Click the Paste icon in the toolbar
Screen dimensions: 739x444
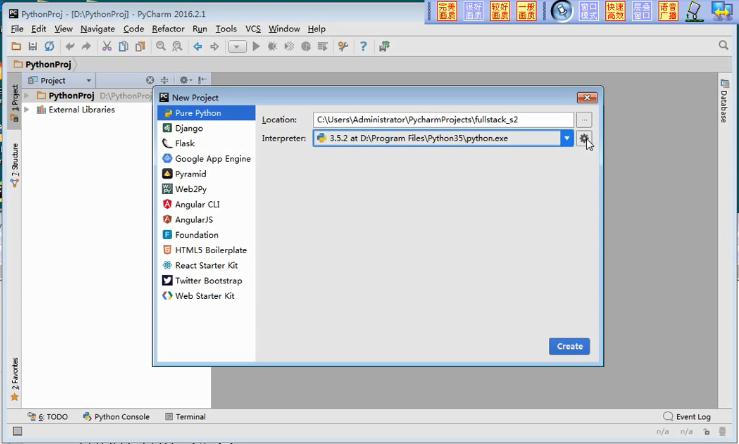point(140,46)
